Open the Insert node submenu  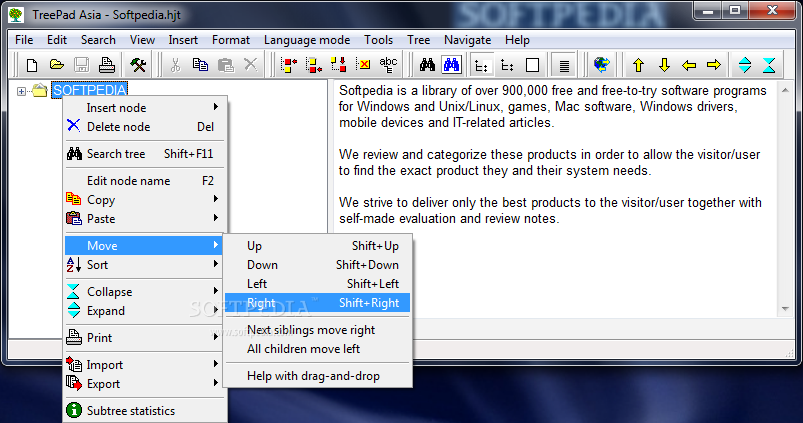click(144, 108)
